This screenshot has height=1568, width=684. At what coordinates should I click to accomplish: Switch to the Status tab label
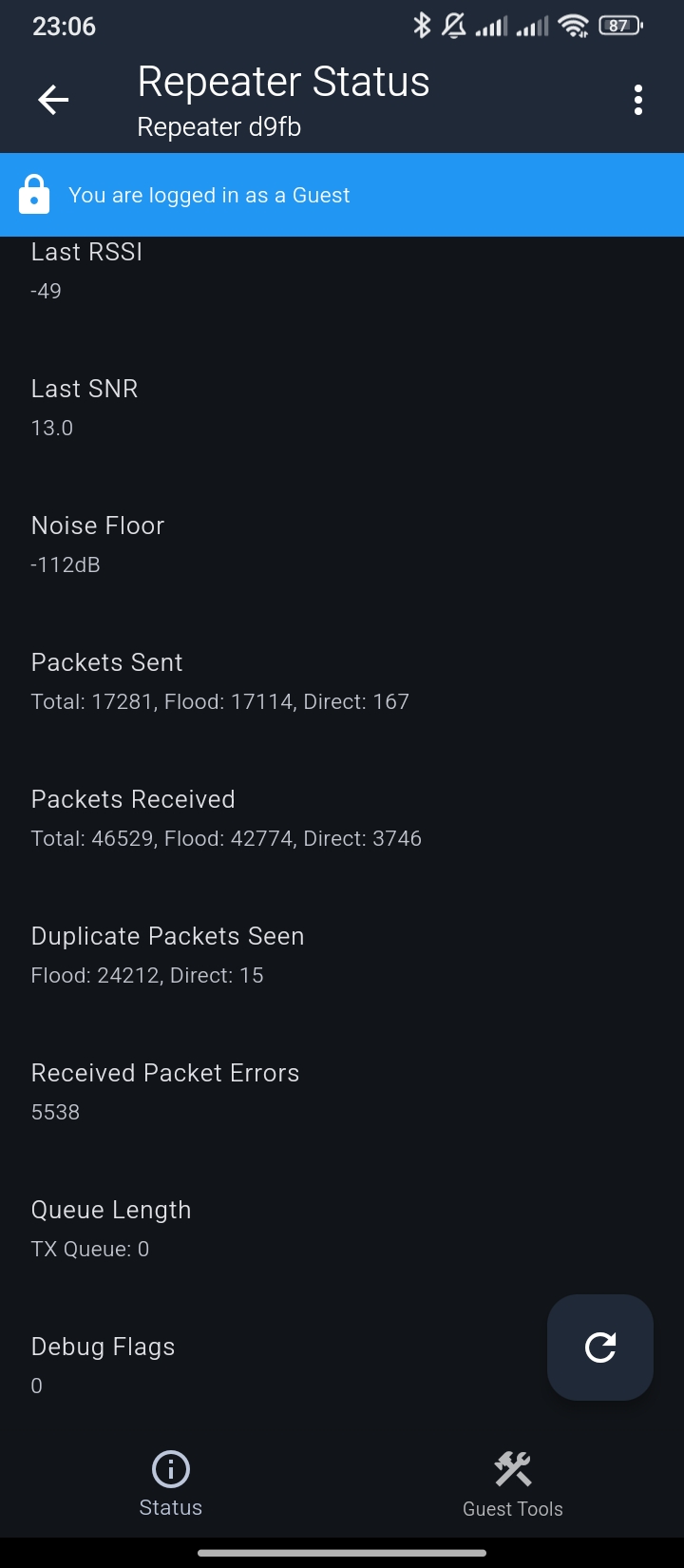(171, 1508)
